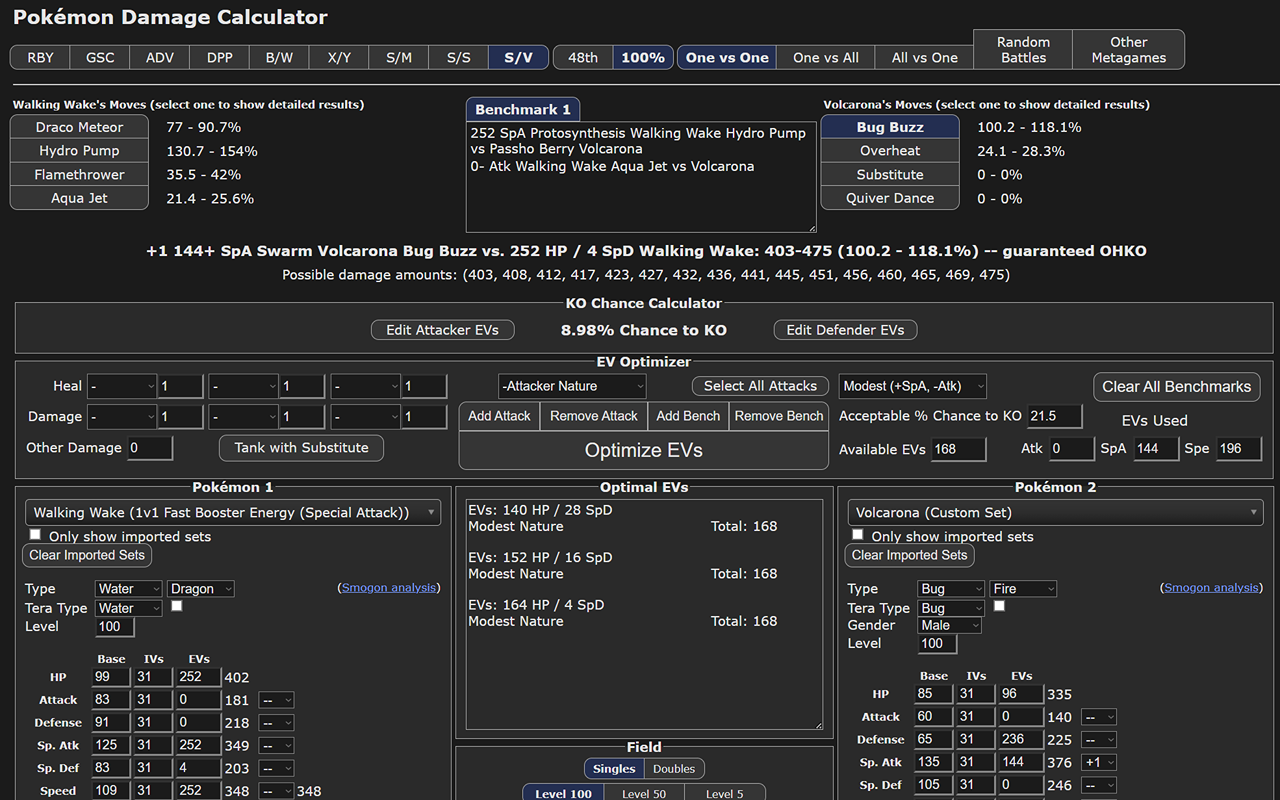
Task: Edit the Spe EVs Used field
Action: click(x=1238, y=449)
